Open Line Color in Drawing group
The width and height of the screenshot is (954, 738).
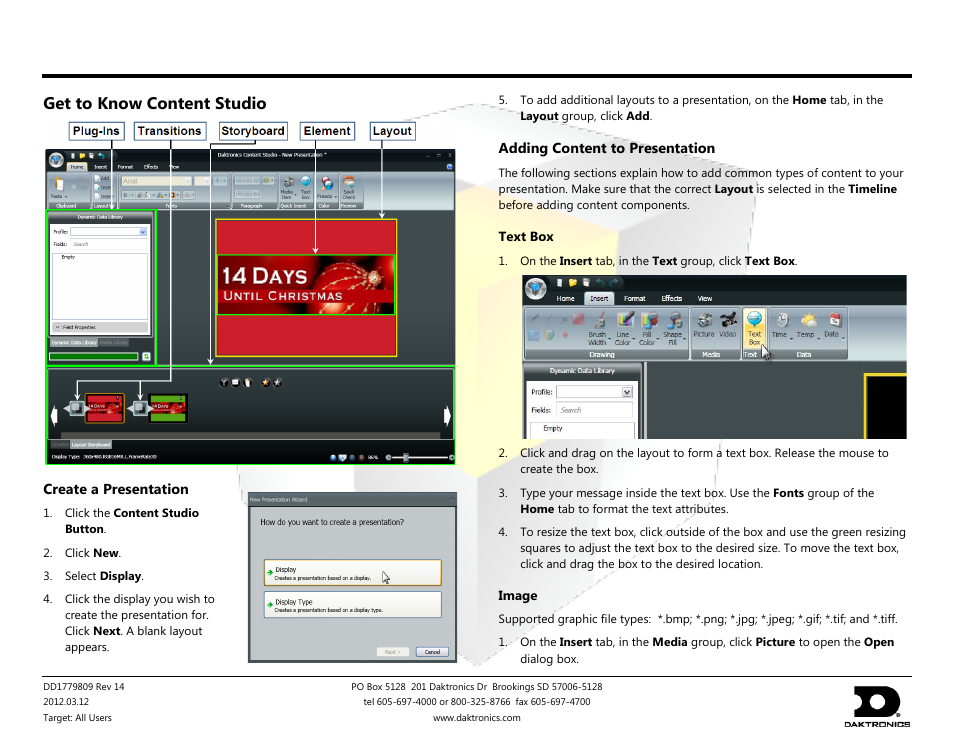tap(624, 329)
